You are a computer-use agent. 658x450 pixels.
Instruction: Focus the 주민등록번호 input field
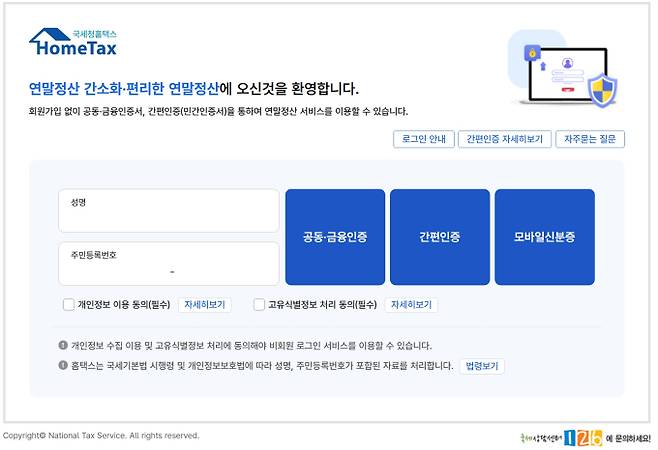pos(169,263)
